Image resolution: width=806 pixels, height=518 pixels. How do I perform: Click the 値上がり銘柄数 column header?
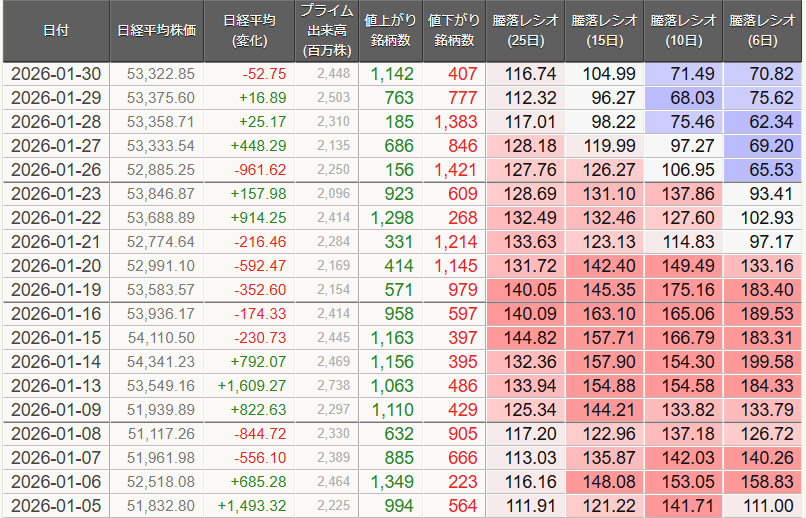pos(390,31)
